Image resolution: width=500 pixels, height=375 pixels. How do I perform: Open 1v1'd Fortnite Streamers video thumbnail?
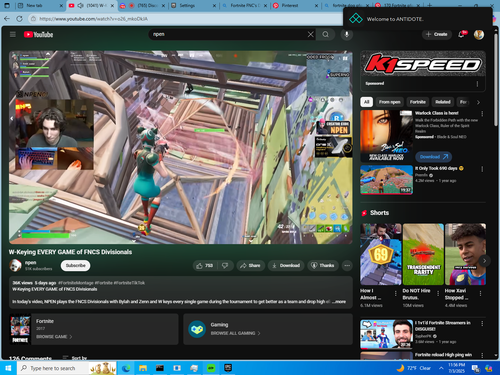click(386, 334)
